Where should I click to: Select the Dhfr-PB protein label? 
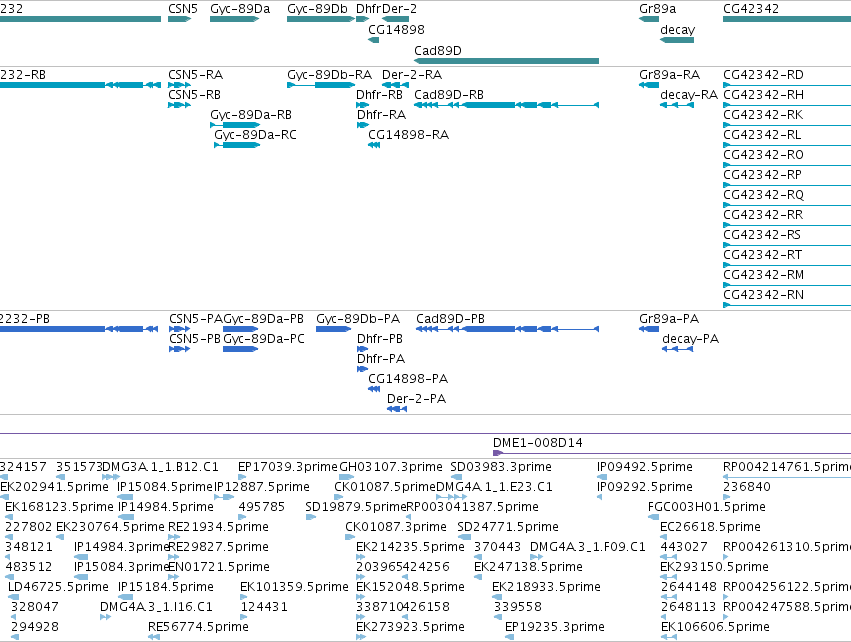[x=380, y=339]
